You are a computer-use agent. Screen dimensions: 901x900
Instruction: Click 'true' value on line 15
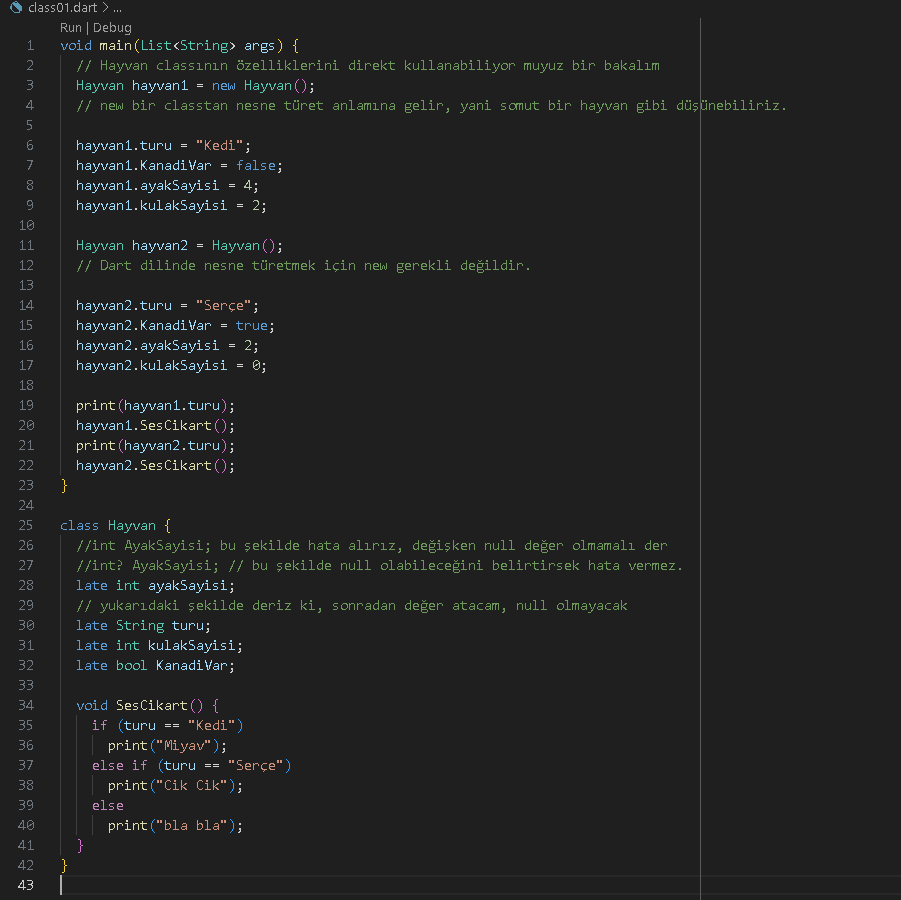tap(252, 325)
